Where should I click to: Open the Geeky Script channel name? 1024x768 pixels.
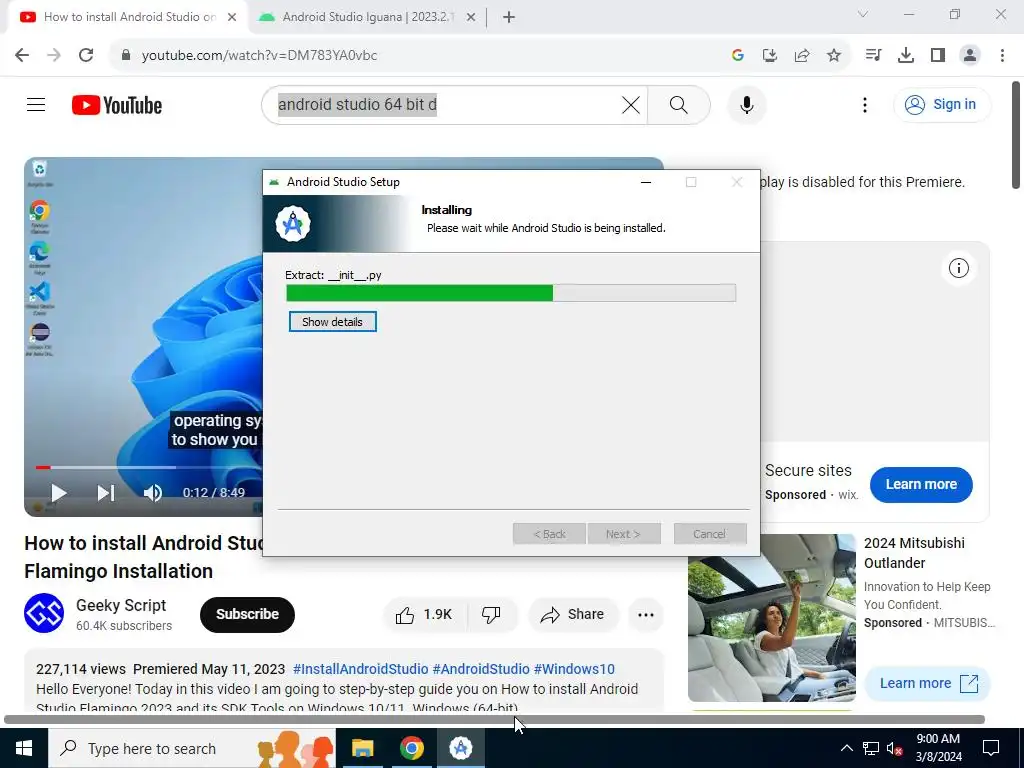121,605
